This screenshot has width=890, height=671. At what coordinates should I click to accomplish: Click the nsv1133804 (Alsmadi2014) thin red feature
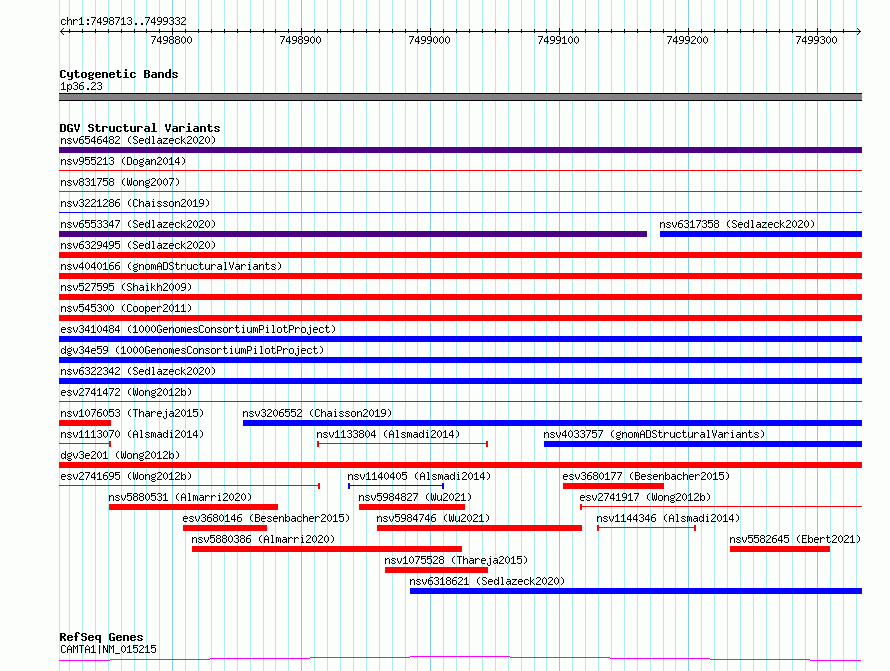pyautogui.click(x=402, y=443)
